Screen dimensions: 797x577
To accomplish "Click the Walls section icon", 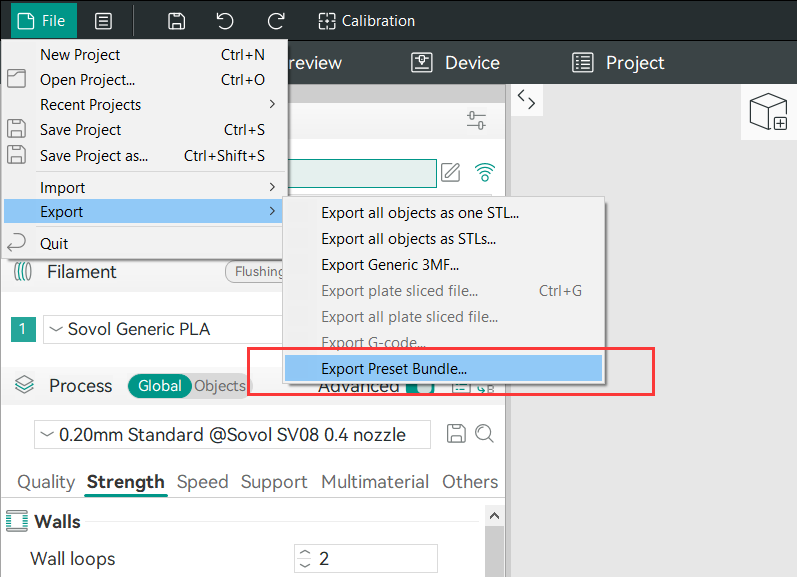I will 17,522.
